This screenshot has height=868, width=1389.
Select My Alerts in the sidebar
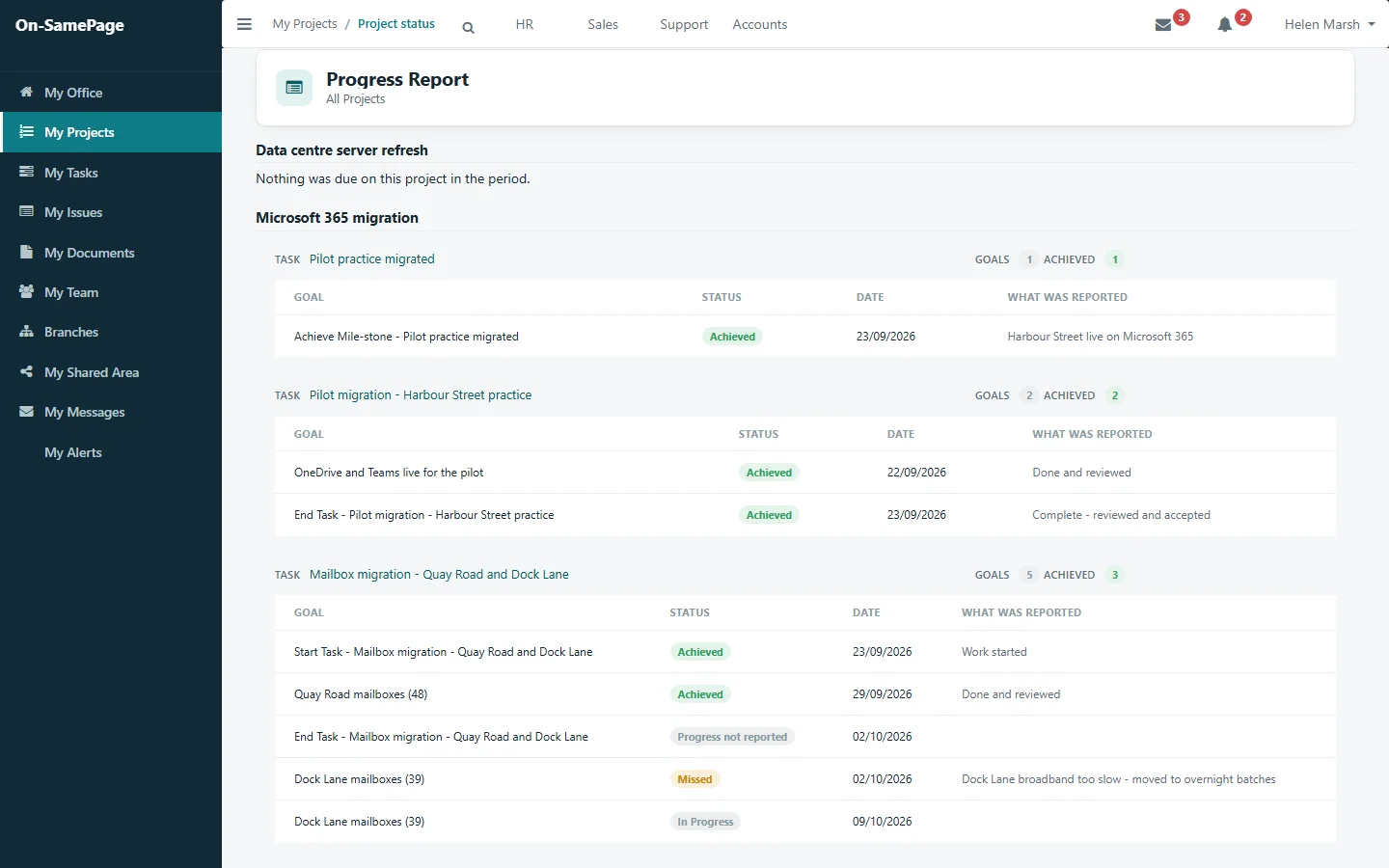click(x=73, y=452)
